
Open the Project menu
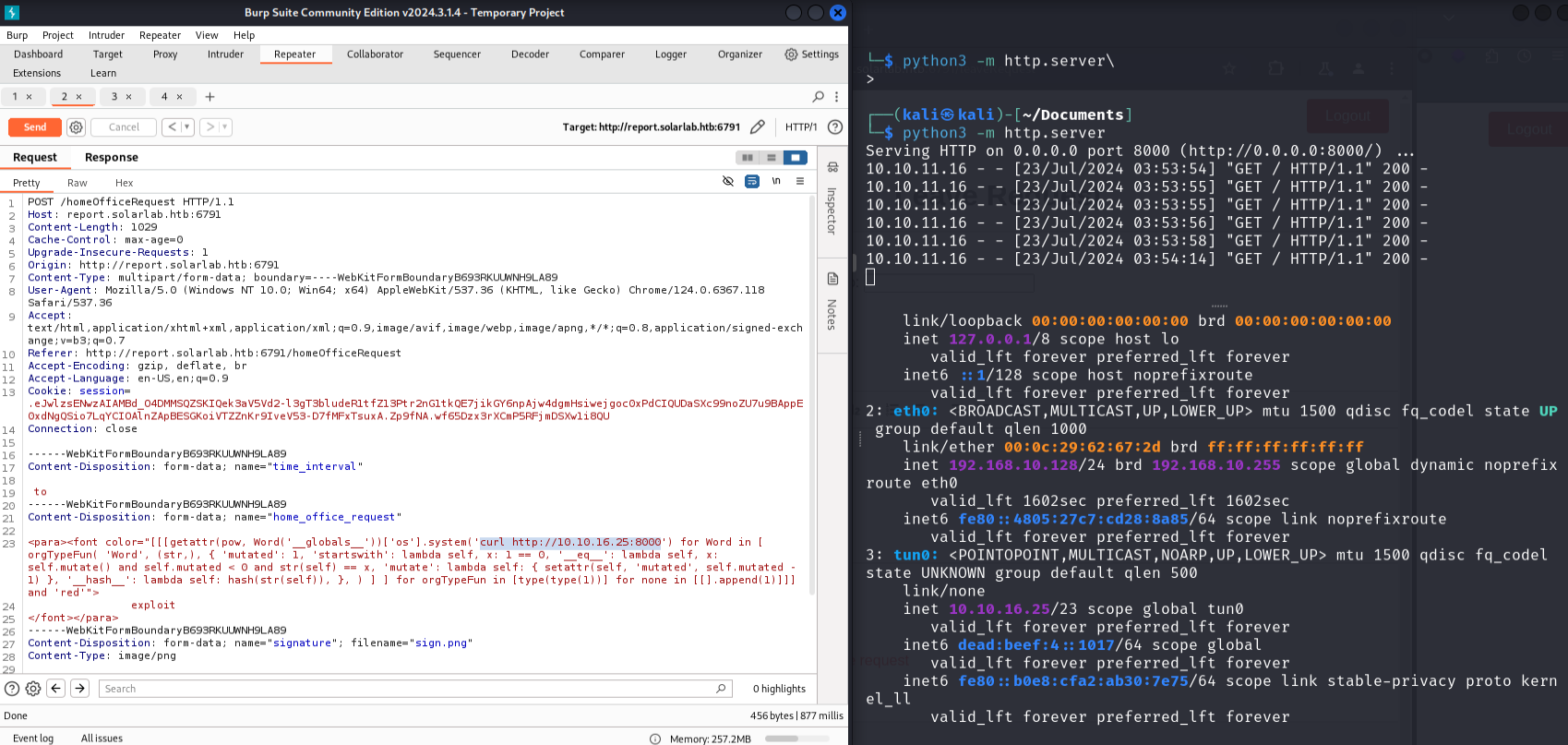(x=58, y=35)
